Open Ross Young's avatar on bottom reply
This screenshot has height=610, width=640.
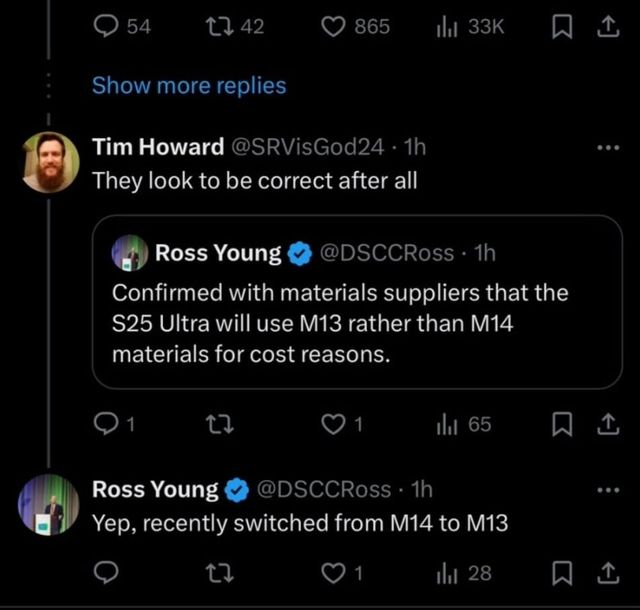[50, 503]
